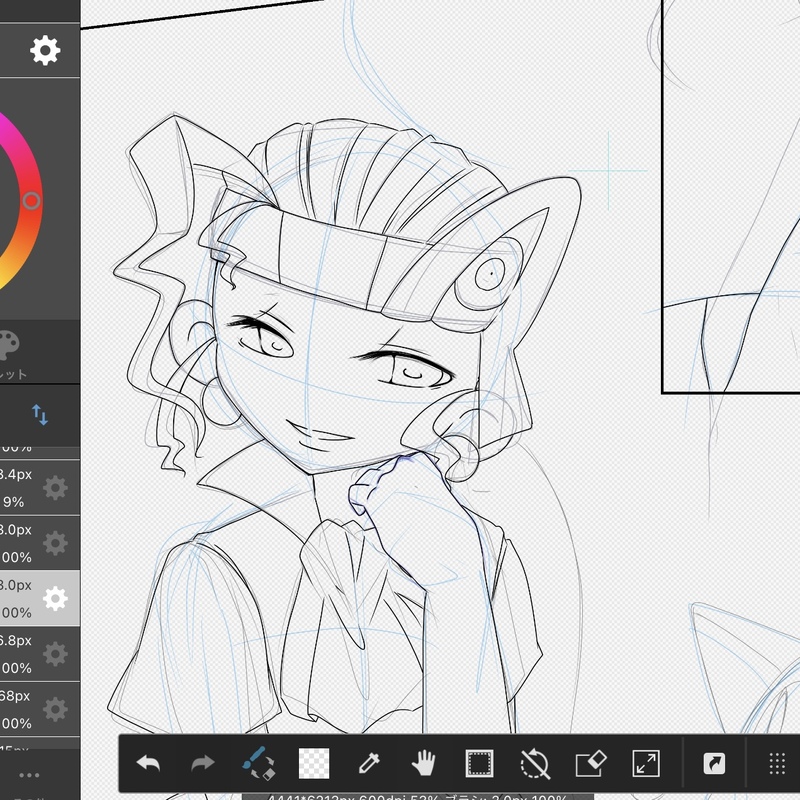The height and width of the screenshot is (800, 800).
Task: Open the dotted grid menu icon
Action: click(x=777, y=763)
